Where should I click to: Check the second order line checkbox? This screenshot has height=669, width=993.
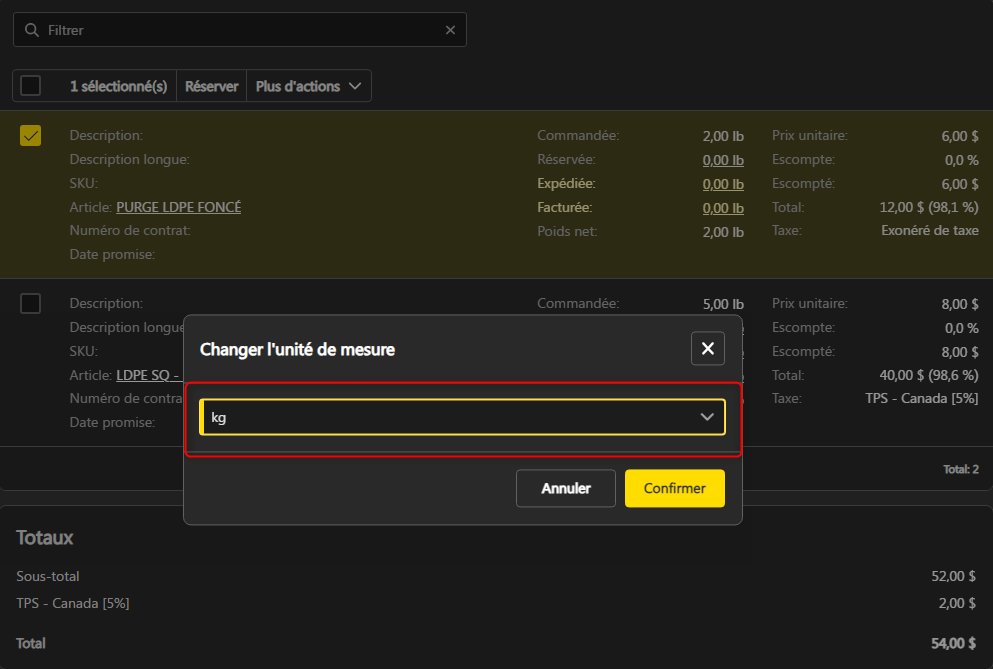[31, 304]
